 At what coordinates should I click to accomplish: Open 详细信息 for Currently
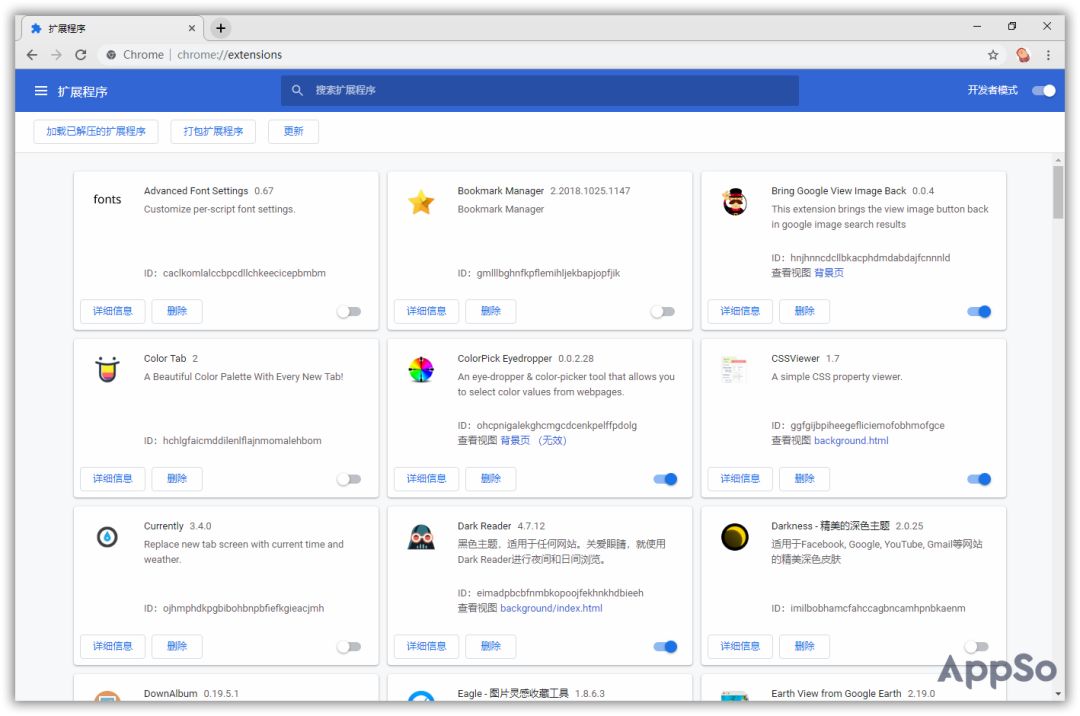(x=112, y=646)
